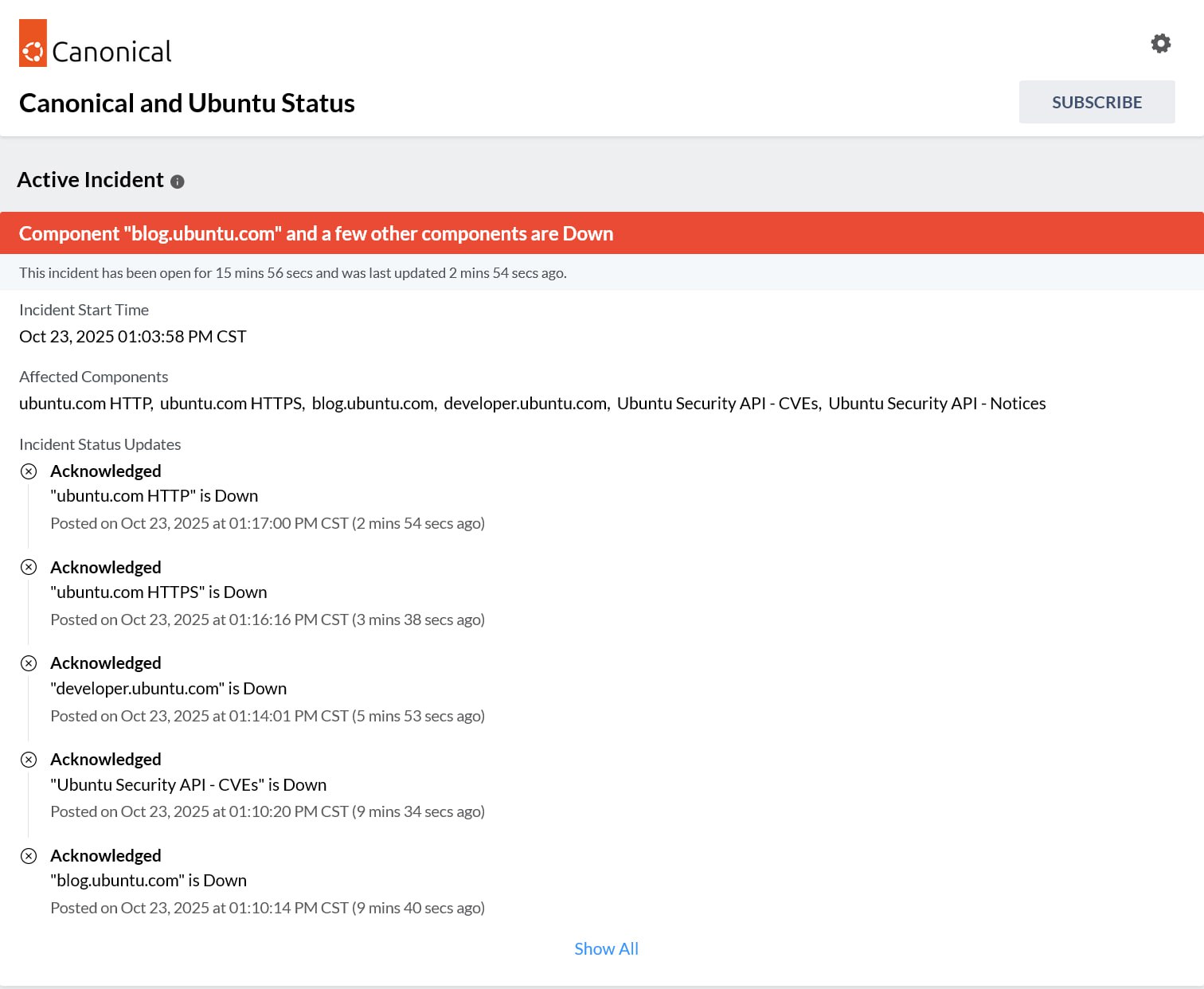Image resolution: width=1204 pixels, height=989 pixels.
Task: Click status icon beside Security API CVEs update
Action: point(29,760)
